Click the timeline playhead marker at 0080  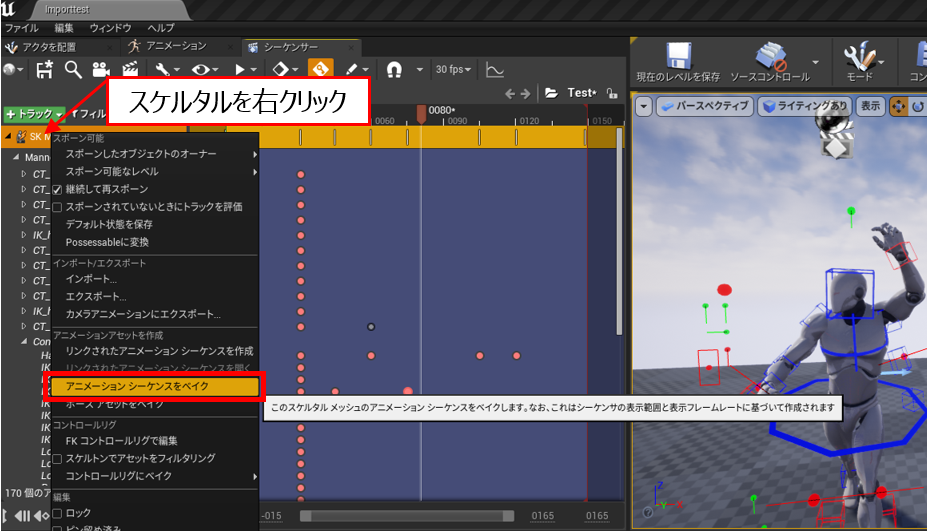[421, 114]
